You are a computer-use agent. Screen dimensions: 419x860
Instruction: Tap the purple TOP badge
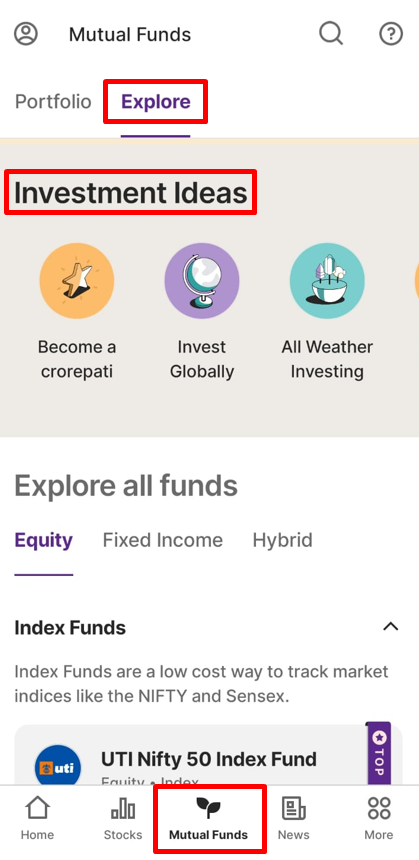(x=379, y=752)
